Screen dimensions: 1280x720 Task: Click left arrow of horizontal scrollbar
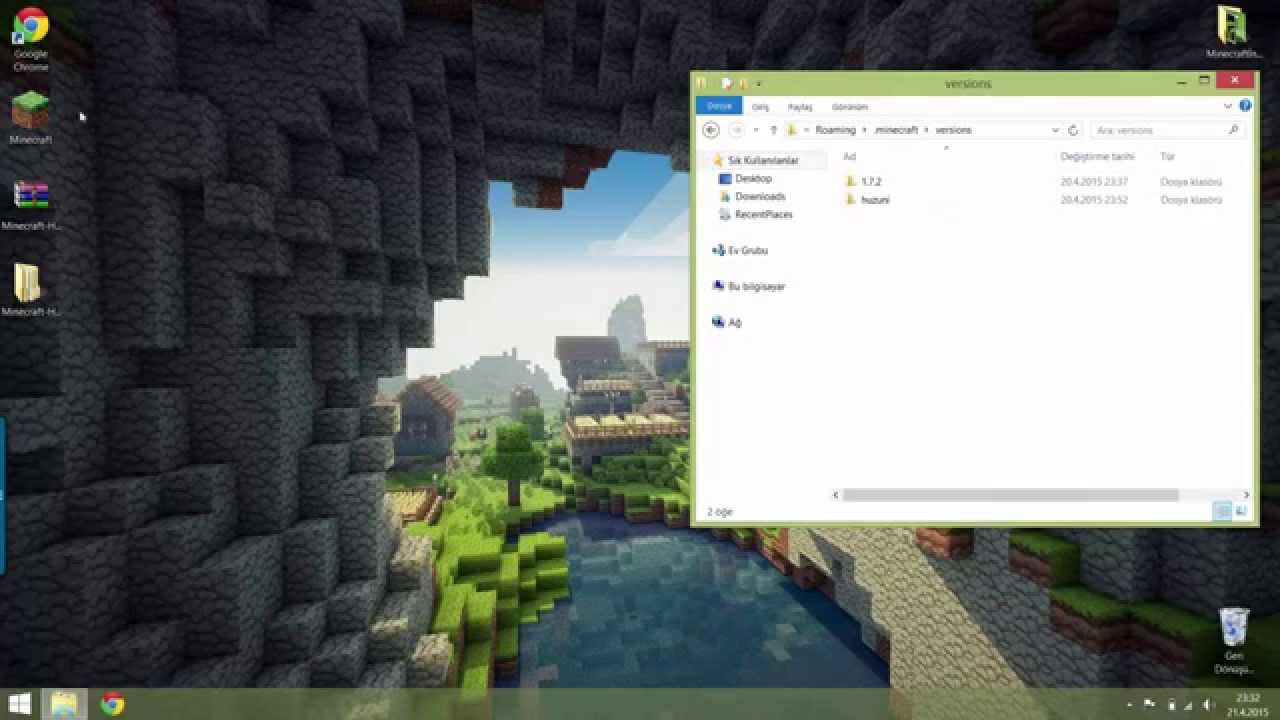point(836,495)
